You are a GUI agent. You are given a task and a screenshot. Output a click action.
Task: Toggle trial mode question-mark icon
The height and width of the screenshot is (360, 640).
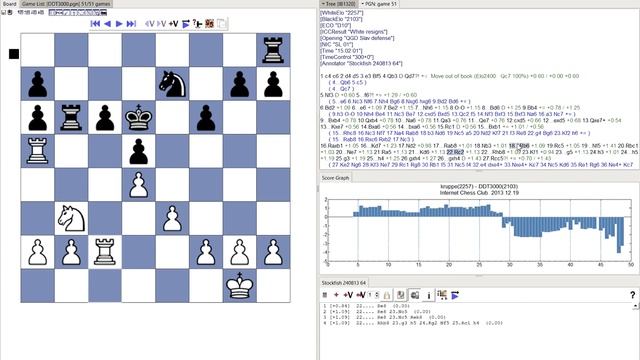pyautogui.click(x=198, y=24)
